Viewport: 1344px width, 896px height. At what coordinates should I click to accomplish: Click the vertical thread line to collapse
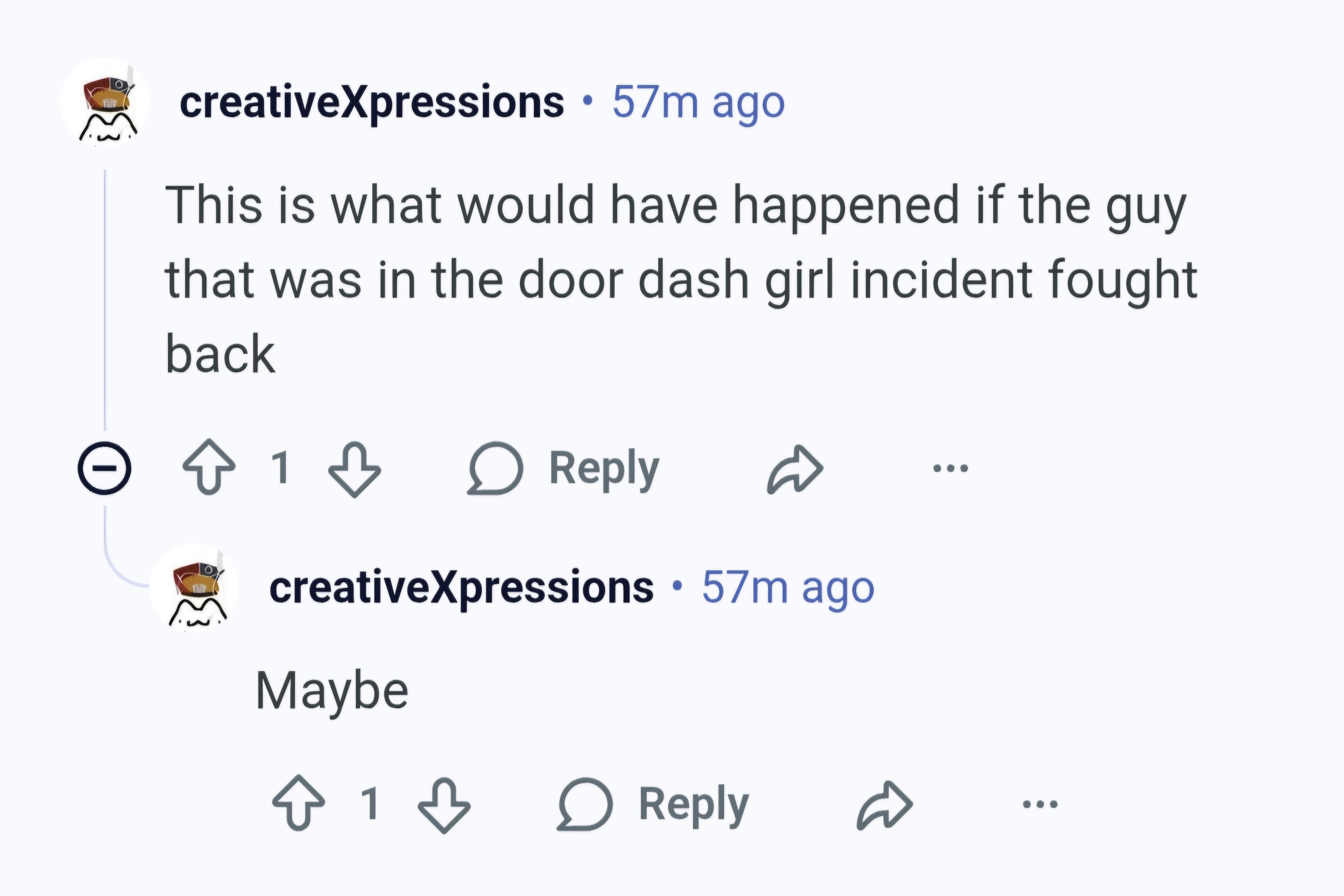105,297
